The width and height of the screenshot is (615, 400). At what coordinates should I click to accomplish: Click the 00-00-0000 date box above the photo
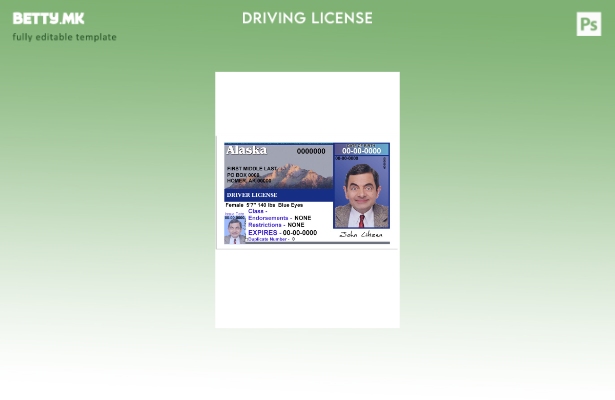(361, 151)
